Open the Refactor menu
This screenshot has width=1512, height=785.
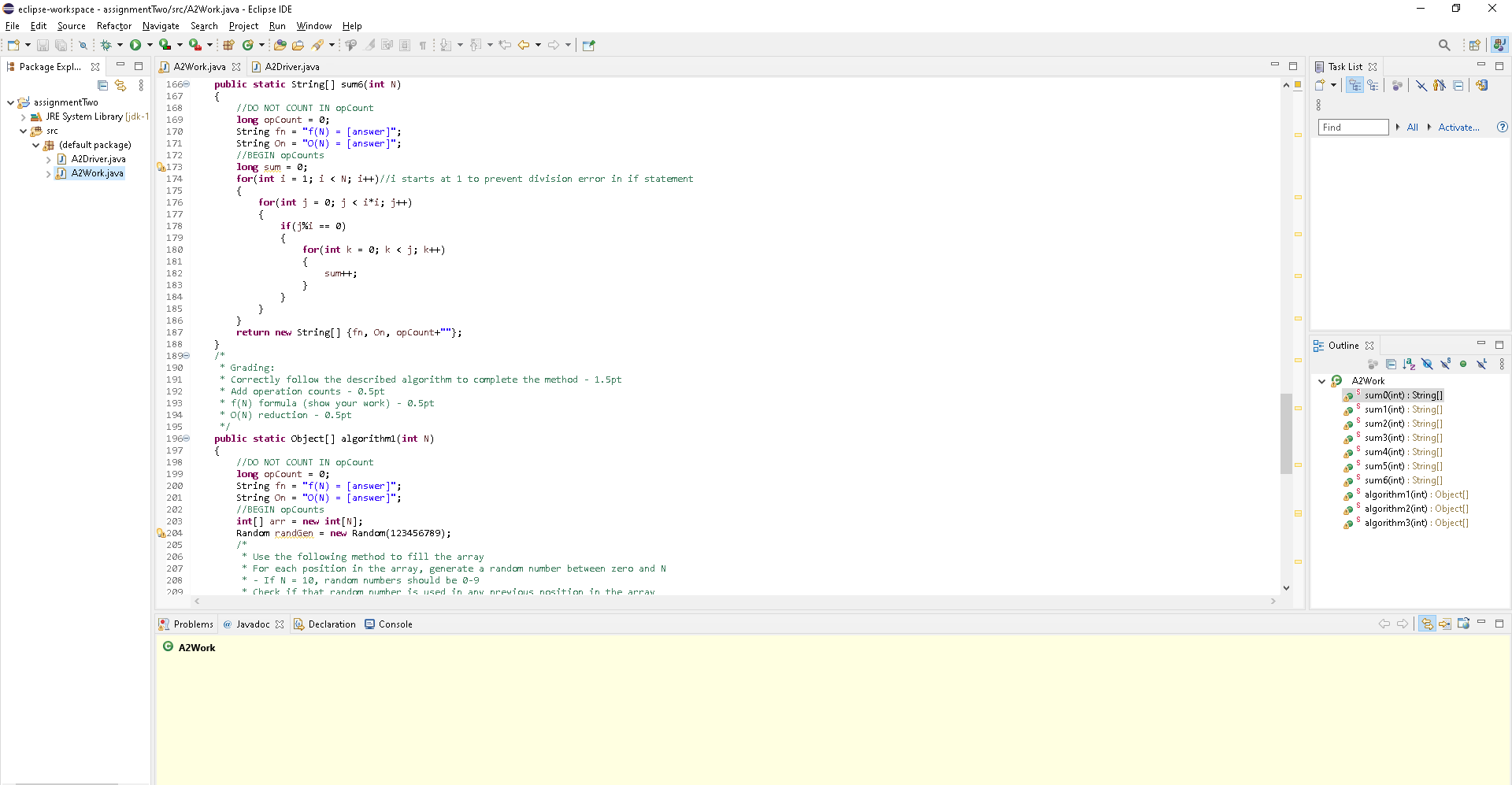(x=114, y=26)
